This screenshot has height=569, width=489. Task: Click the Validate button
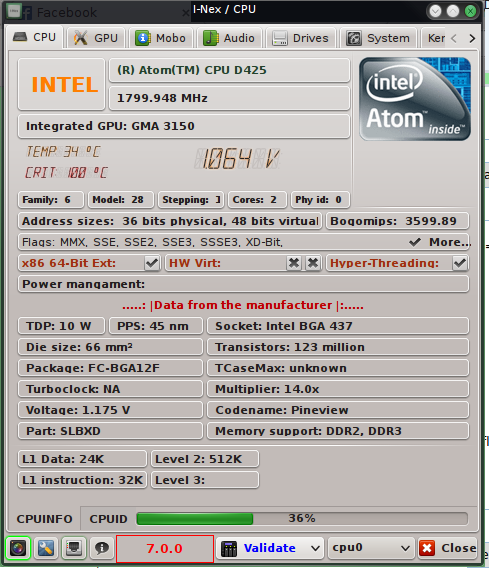pos(270,548)
